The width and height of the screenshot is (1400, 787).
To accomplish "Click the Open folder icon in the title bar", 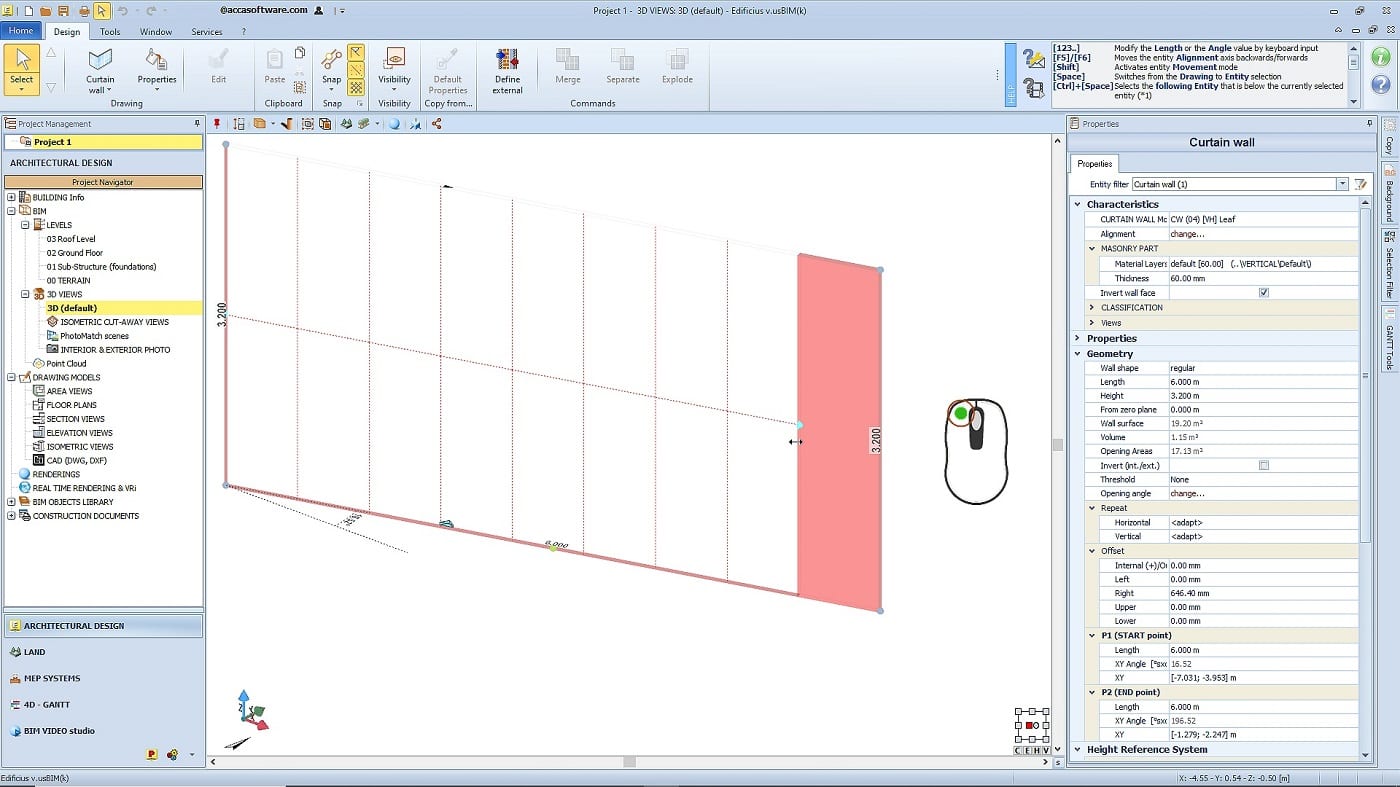I will click(x=46, y=10).
